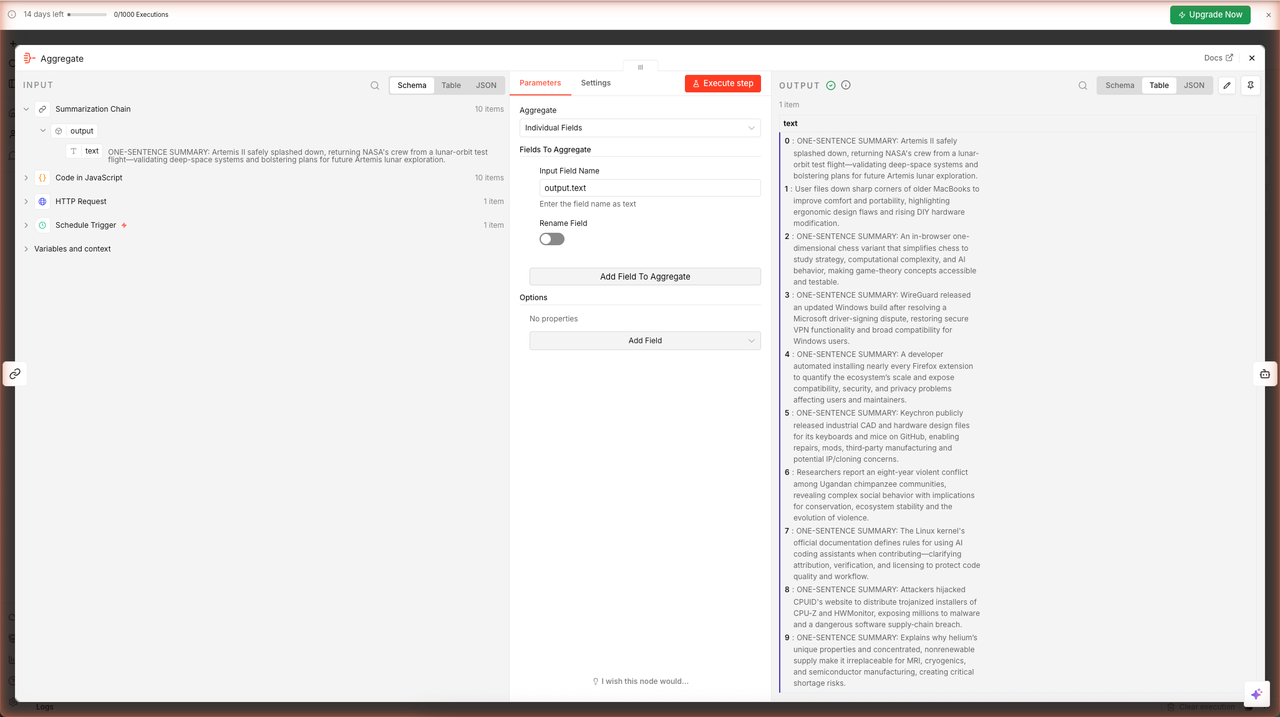This screenshot has height=717, width=1280.
Task: Switch output view to Schema
Action: click(x=1119, y=86)
